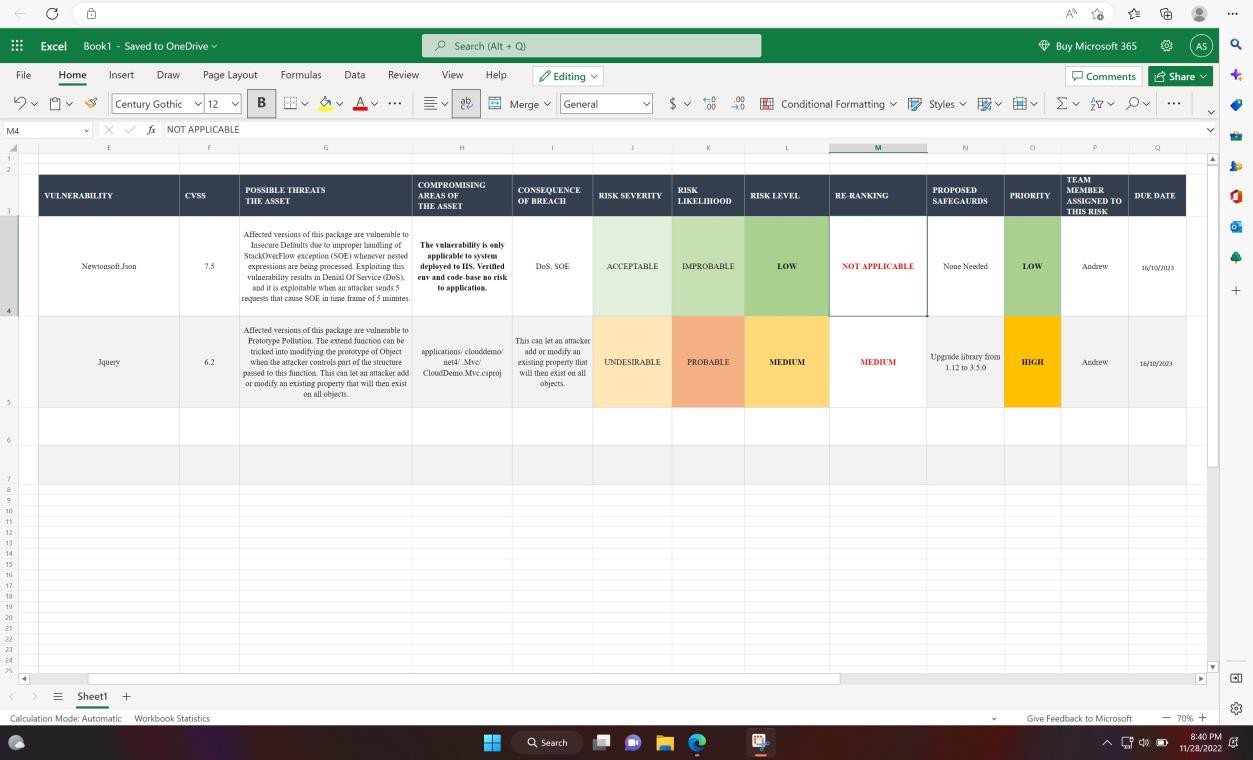Image resolution: width=1253 pixels, height=760 pixels.
Task: Select the Accounting Number Format dollar icon
Action: point(670,103)
